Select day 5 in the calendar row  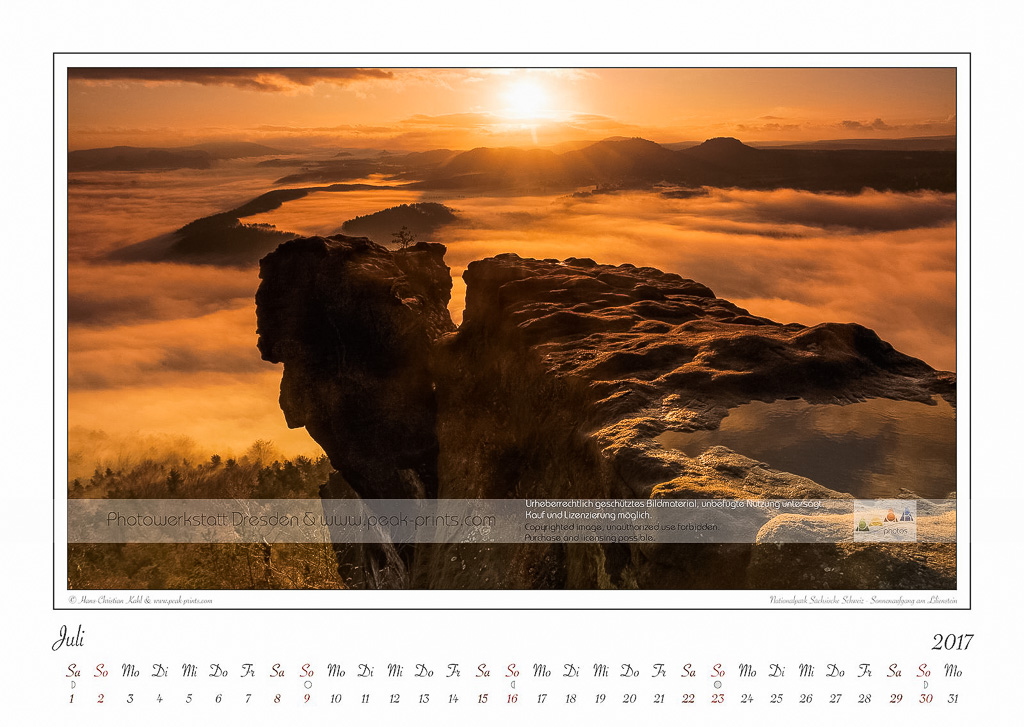point(189,698)
